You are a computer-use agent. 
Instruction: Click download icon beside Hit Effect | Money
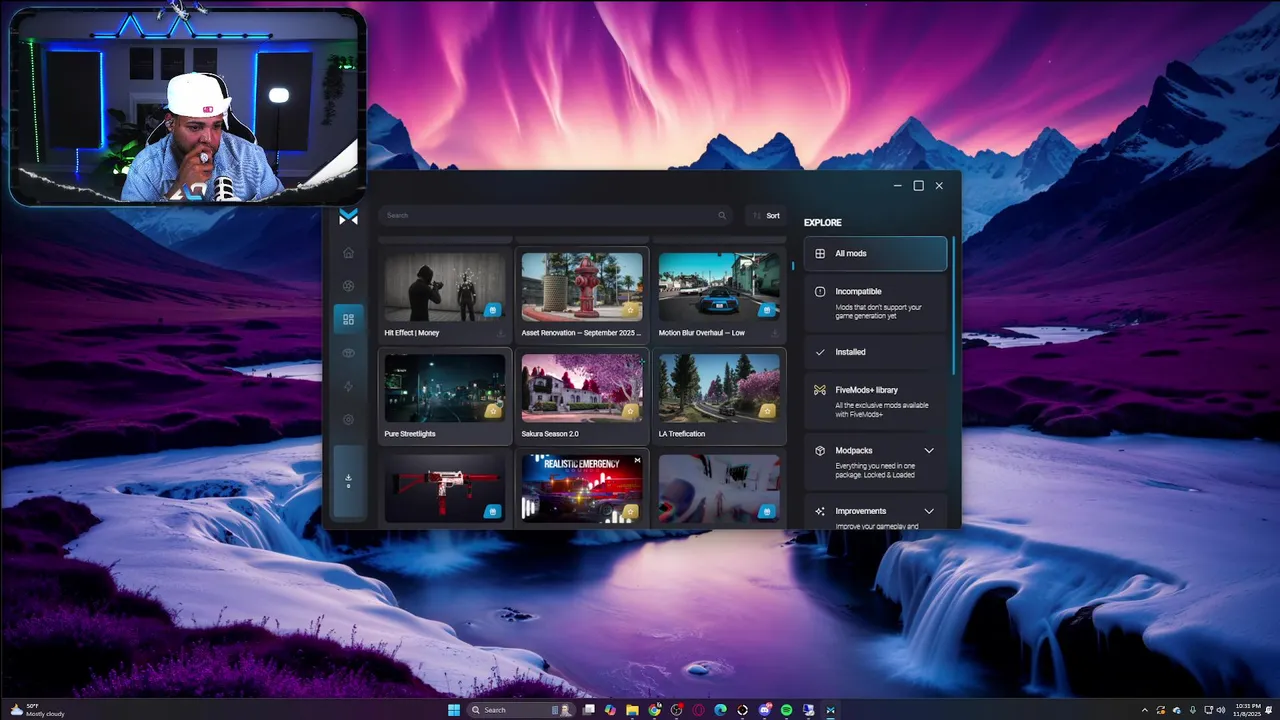[500, 333]
